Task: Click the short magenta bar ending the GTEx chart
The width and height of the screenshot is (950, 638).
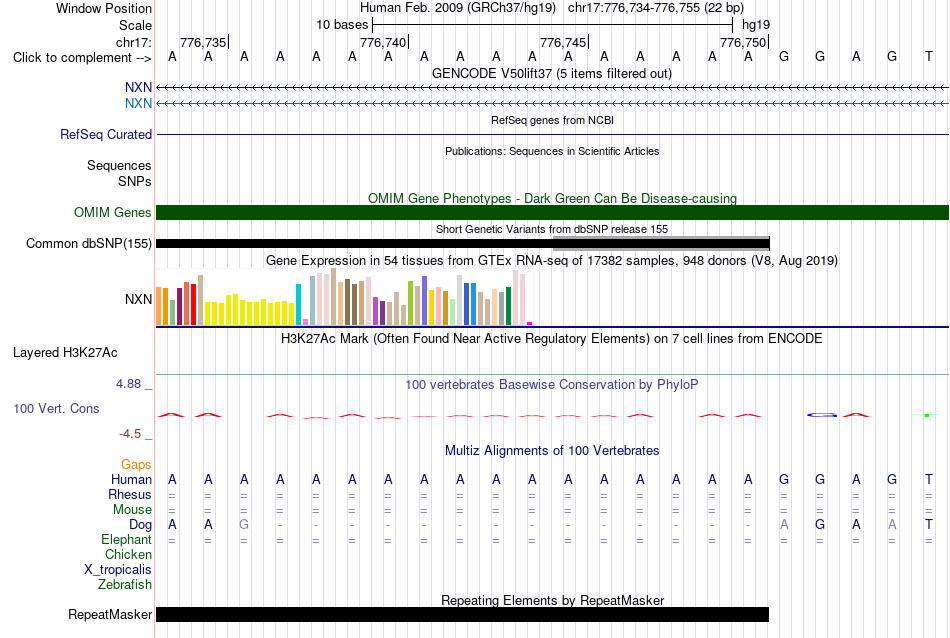Action: click(x=530, y=324)
